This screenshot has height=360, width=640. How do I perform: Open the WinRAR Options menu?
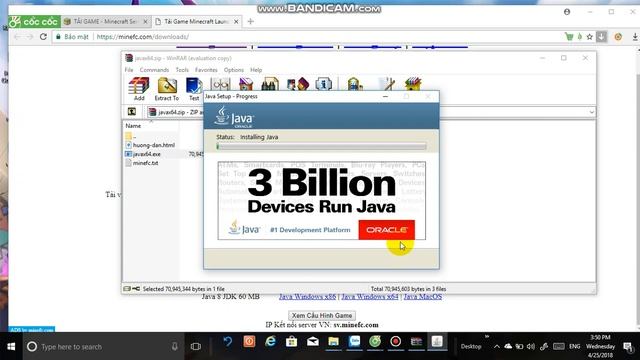(233, 70)
